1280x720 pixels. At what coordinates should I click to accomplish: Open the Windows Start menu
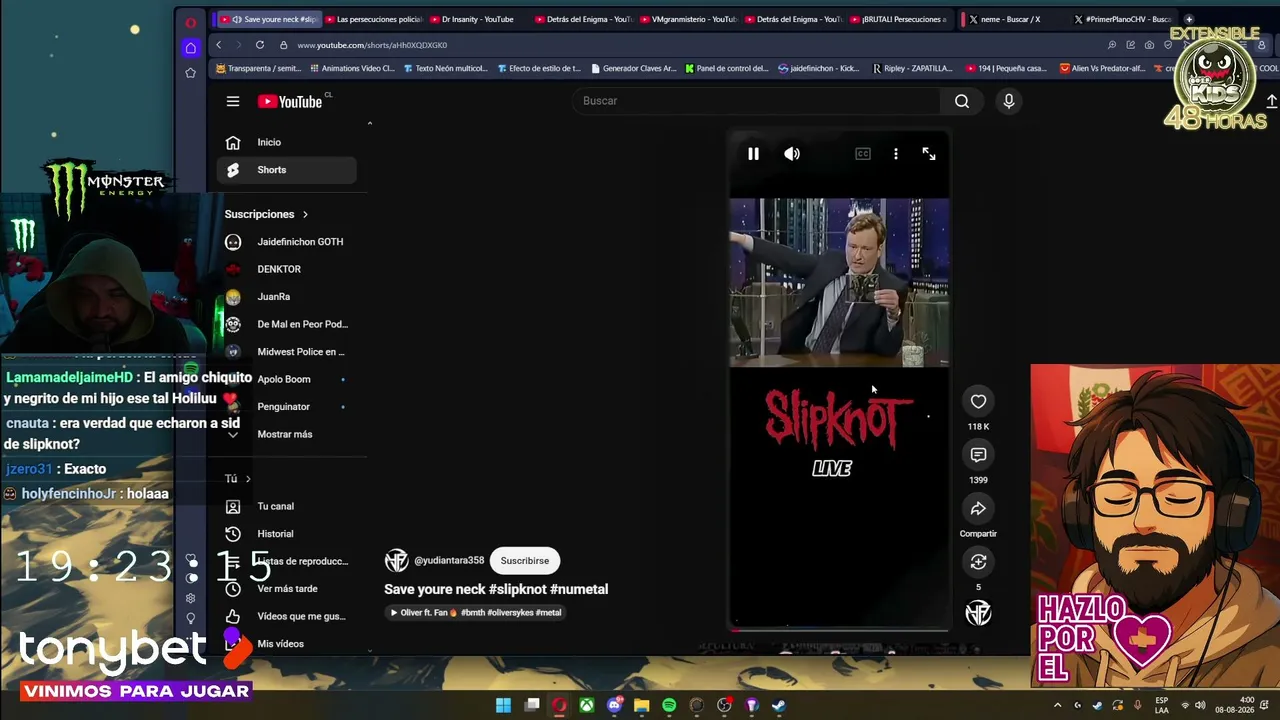503,705
